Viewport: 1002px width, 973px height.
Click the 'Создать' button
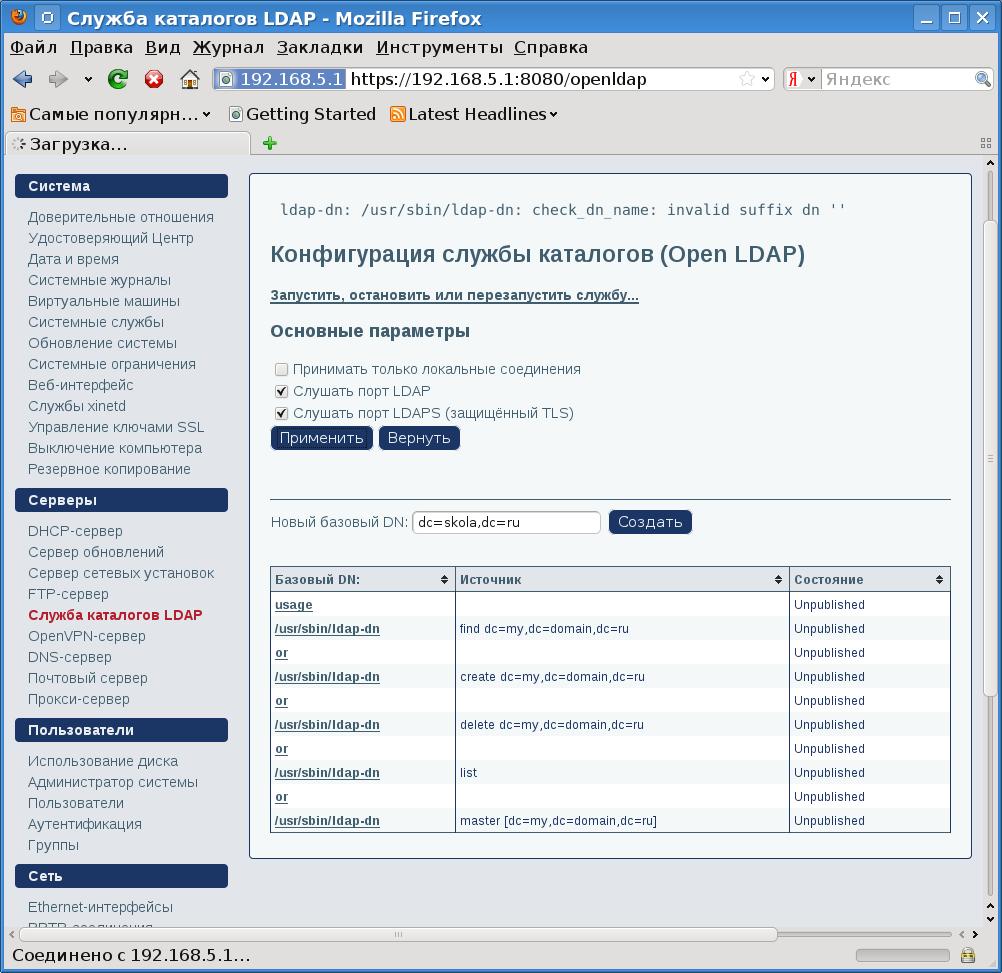[x=650, y=522]
